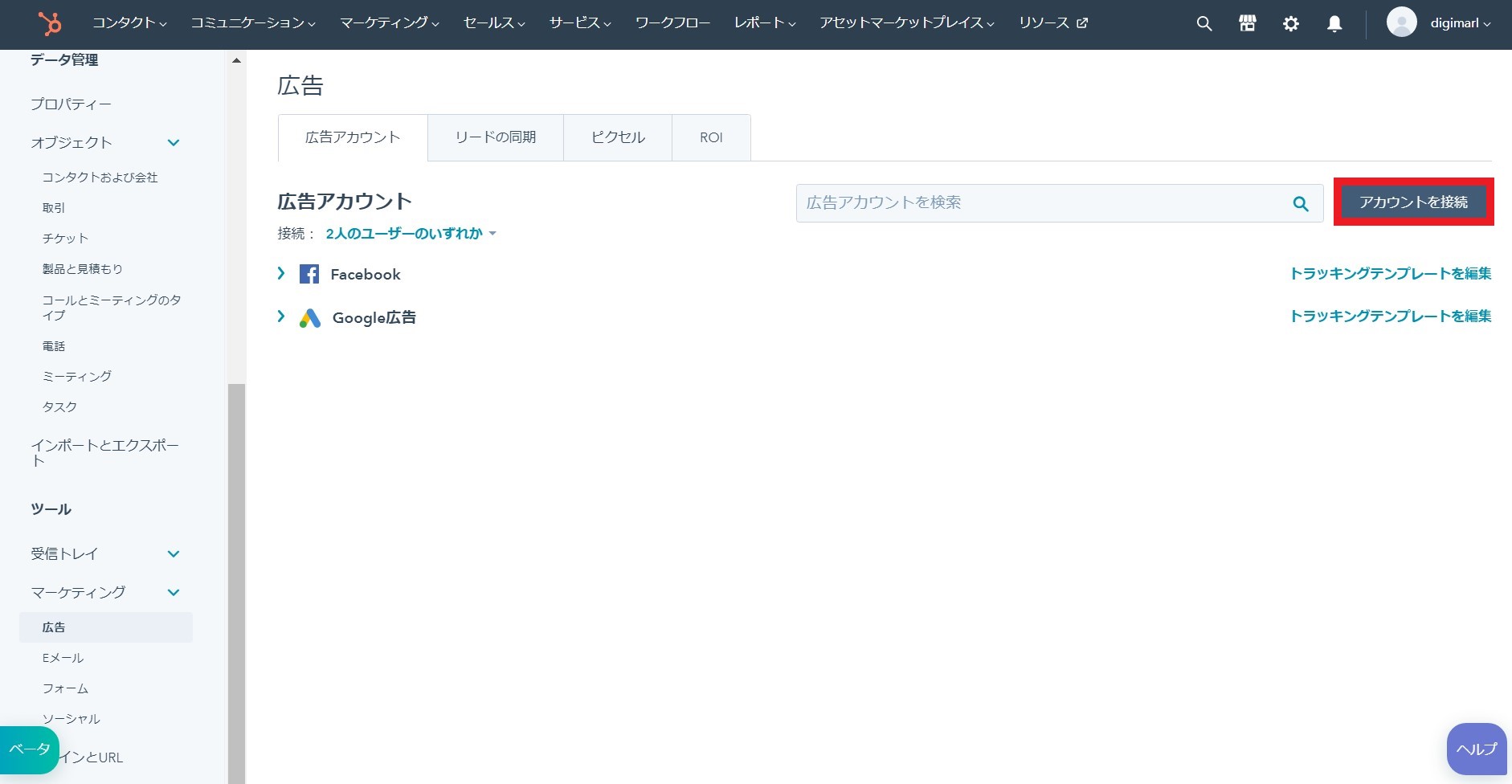Edit tracking template for Facebook
This screenshot has height=784, width=1512.
(x=1391, y=274)
